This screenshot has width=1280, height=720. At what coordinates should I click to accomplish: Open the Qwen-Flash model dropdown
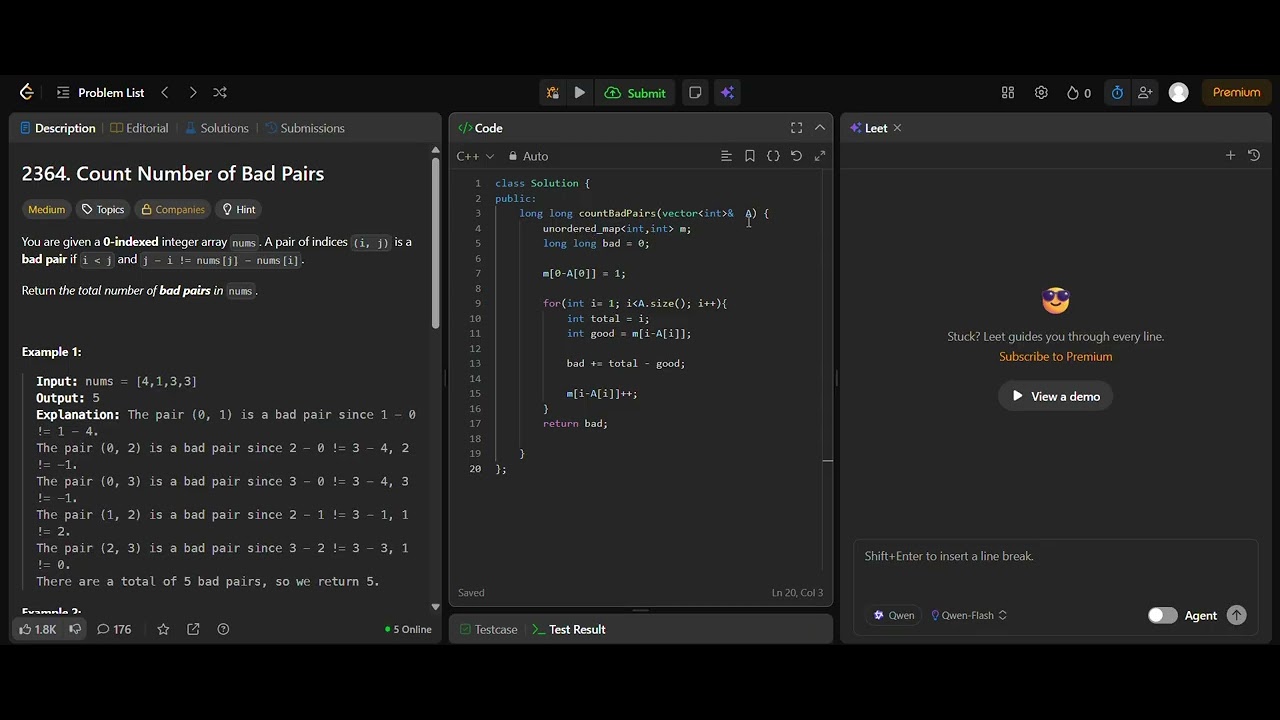969,615
